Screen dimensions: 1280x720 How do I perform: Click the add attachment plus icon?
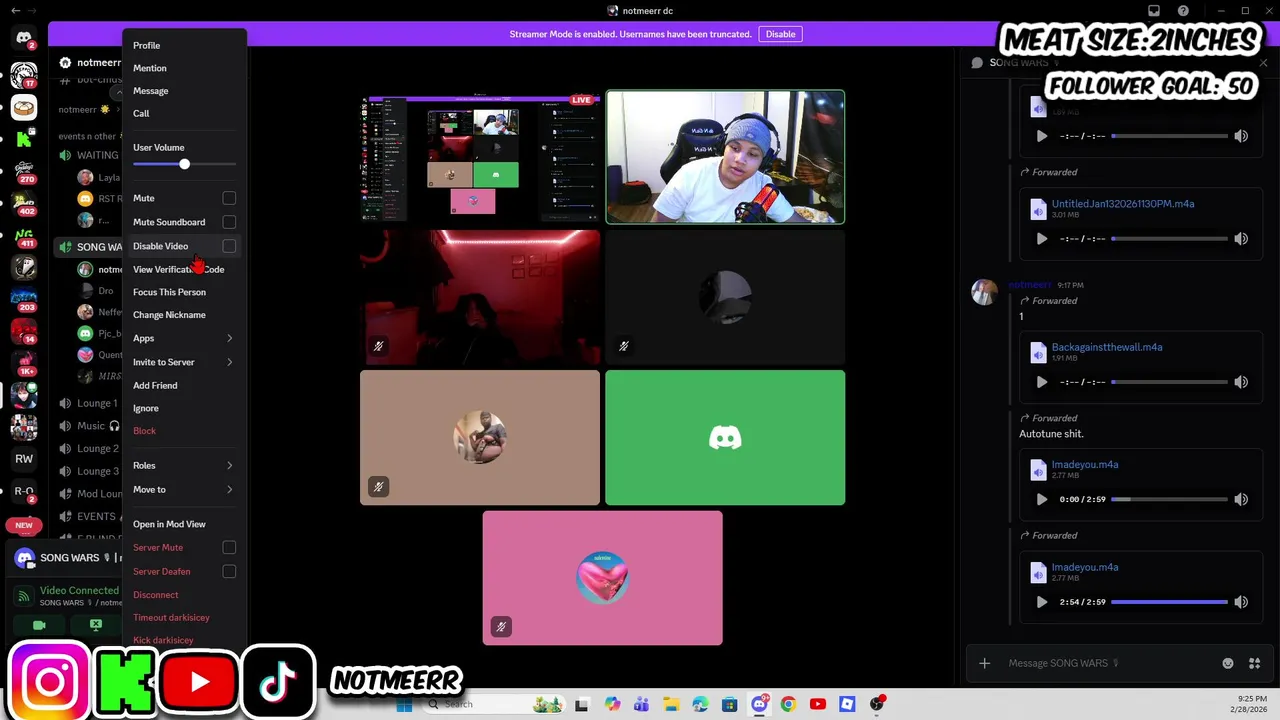pyautogui.click(x=984, y=663)
